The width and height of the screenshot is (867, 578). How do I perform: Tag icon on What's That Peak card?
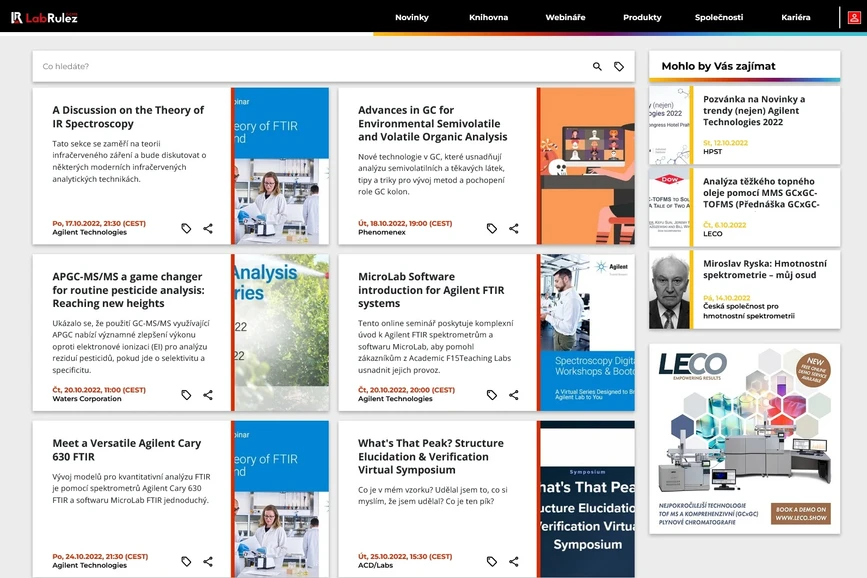(492, 561)
